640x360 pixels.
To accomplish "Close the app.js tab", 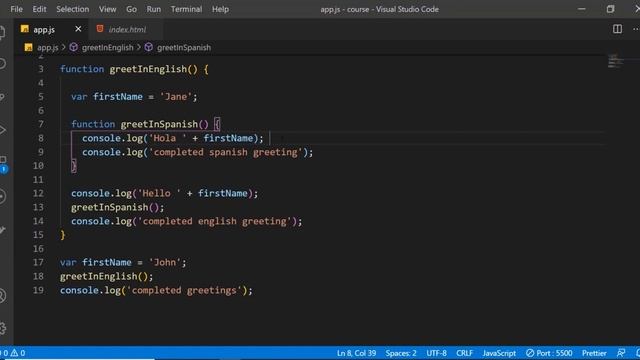I will click(78, 29).
